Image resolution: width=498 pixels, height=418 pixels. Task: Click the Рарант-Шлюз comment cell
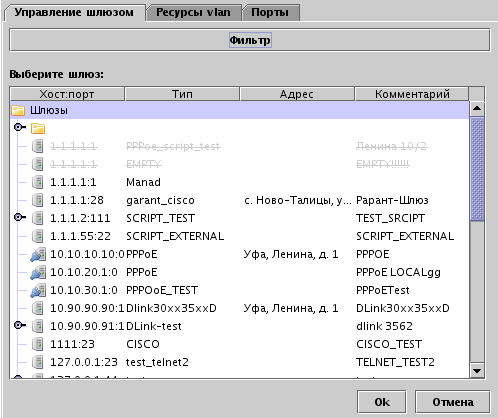tap(392, 200)
